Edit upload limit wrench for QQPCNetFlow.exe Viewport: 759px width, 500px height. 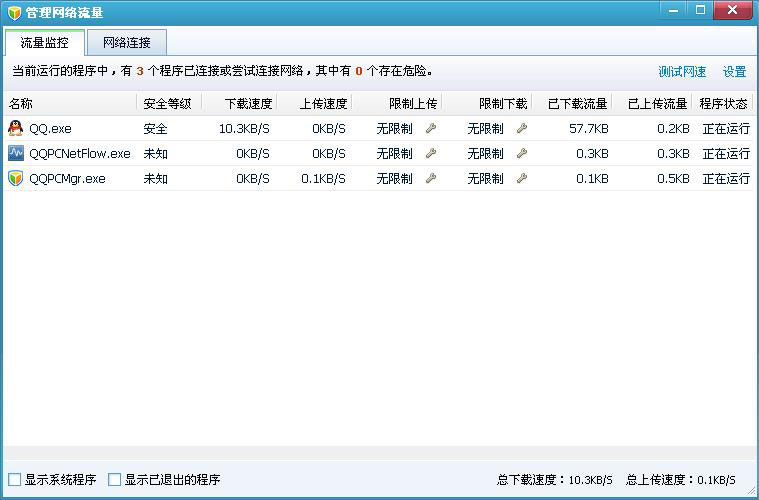(431, 153)
